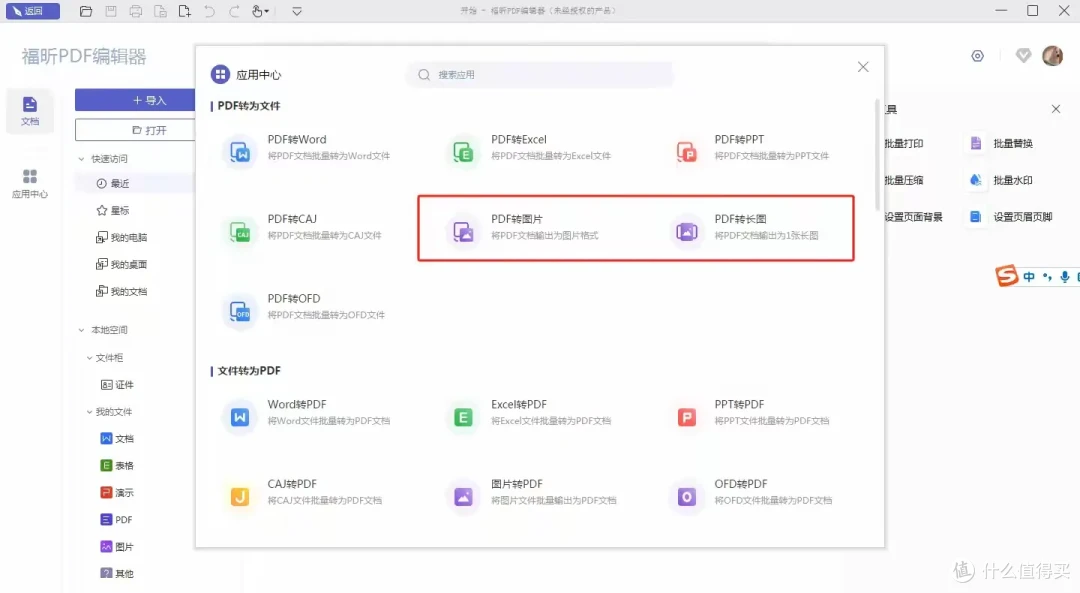Open 我的桌面 location
Screen dimensions: 1080x593
pyautogui.click(x=121, y=264)
